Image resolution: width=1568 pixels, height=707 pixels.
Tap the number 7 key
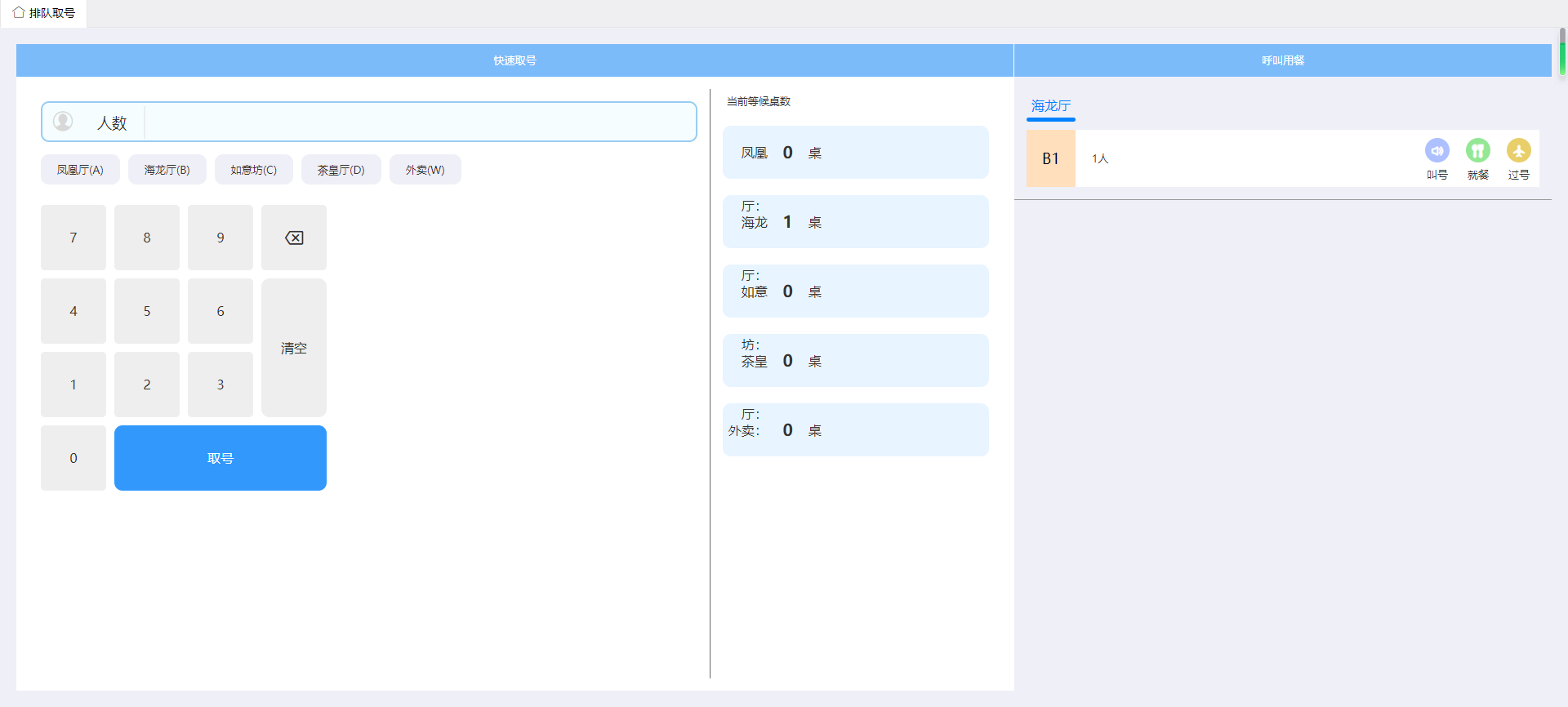pyautogui.click(x=73, y=238)
